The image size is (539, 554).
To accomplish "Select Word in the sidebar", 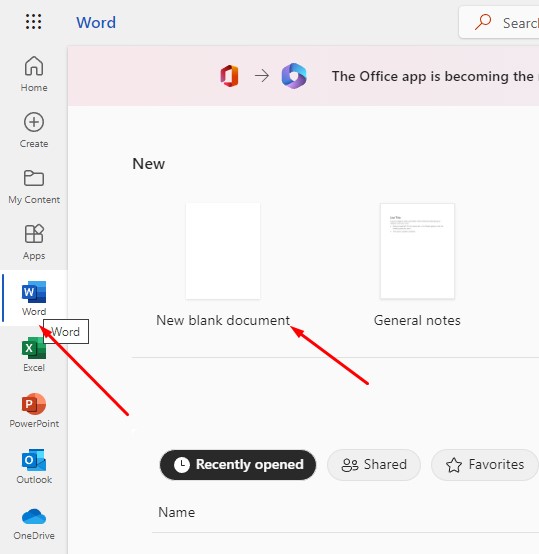I will click(34, 298).
